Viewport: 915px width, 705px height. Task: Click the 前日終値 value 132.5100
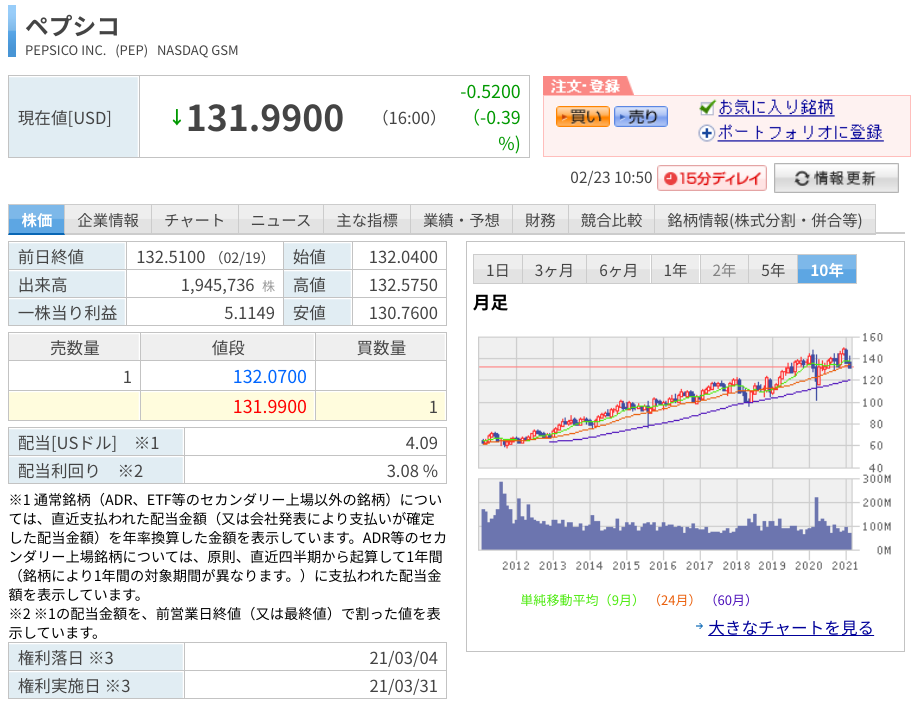[170, 257]
